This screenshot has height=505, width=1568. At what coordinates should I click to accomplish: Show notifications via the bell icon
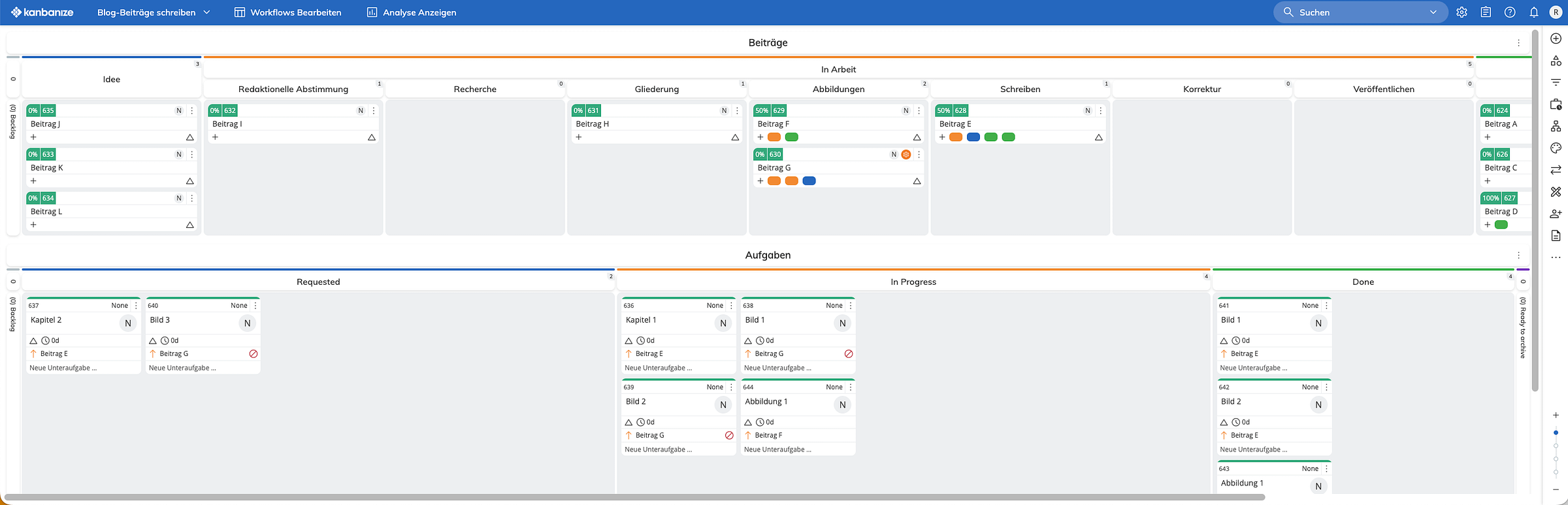(x=1534, y=12)
